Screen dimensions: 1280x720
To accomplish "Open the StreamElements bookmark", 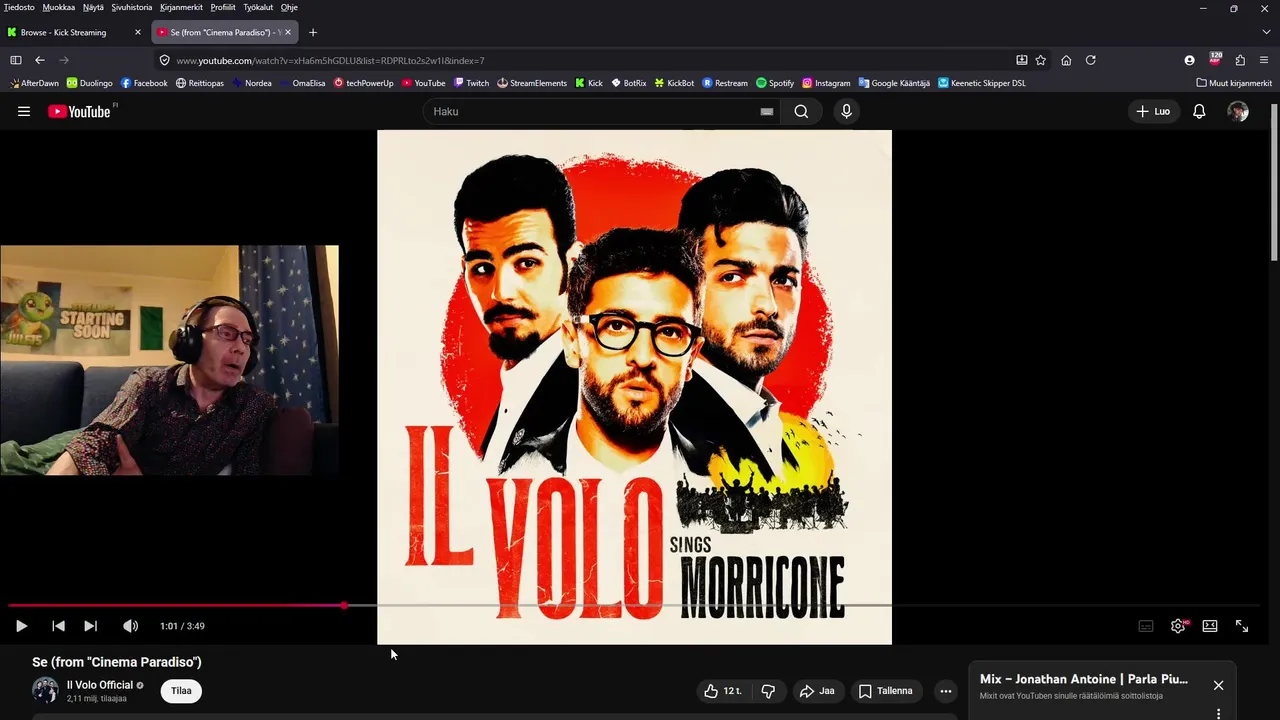I will point(532,83).
